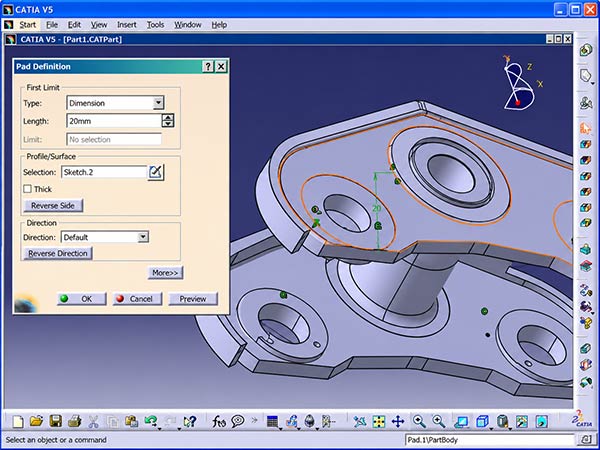Open the File menu
This screenshot has height=450, width=600.
coord(52,25)
